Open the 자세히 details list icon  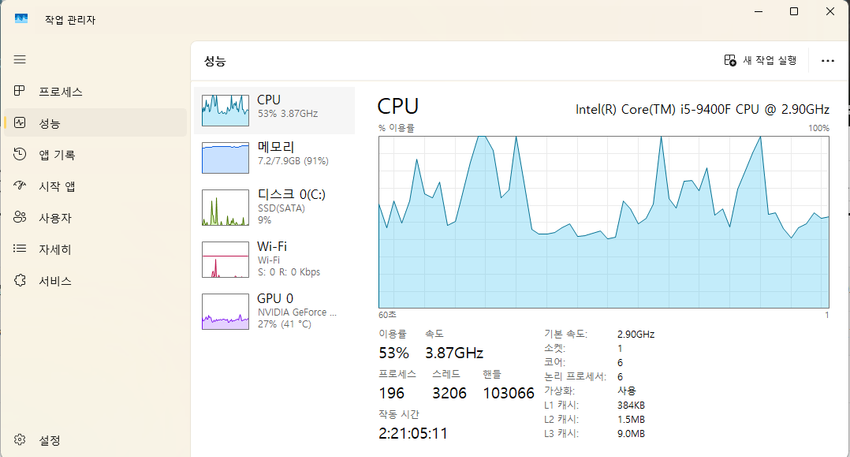coord(20,249)
